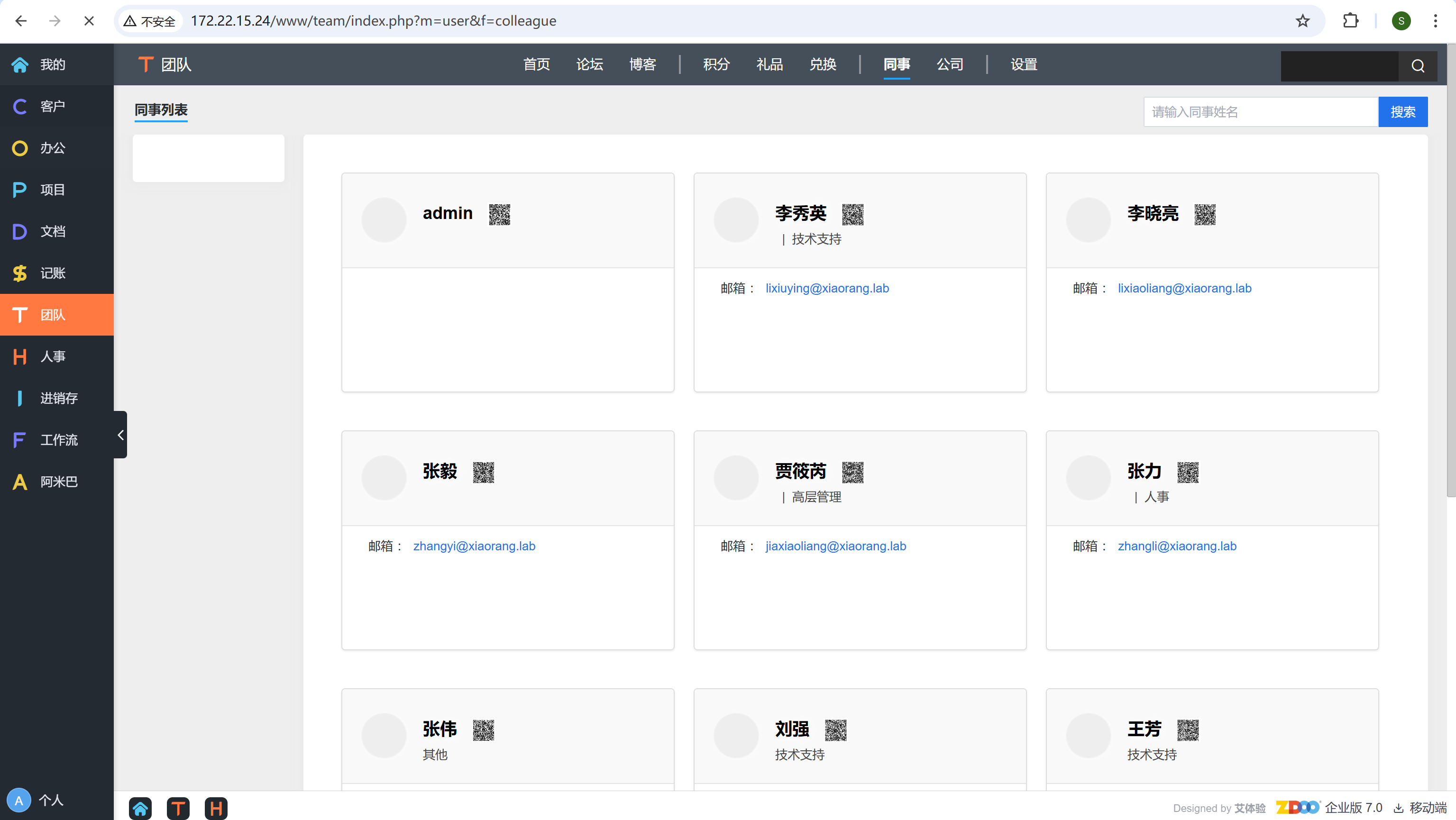Image resolution: width=1456 pixels, height=820 pixels.
Task: Open the 论坛 forum tab
Action: (589, 64)
